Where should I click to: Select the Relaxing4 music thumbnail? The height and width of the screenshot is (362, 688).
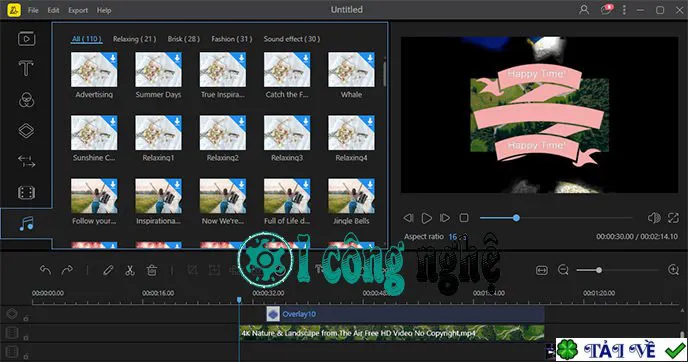[x=351, y=133]
